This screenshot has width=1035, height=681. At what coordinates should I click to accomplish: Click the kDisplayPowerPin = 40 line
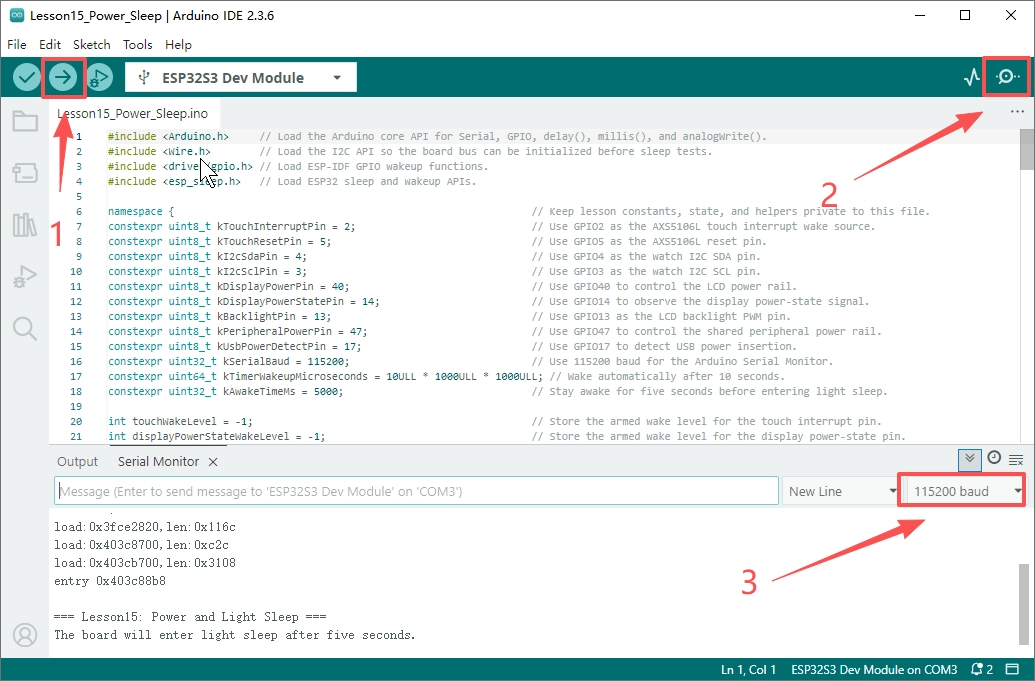click(228, 286)
